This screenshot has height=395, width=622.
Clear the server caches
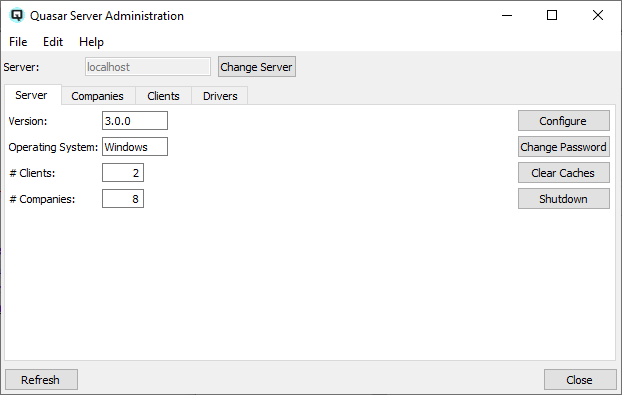click(564, 173)
